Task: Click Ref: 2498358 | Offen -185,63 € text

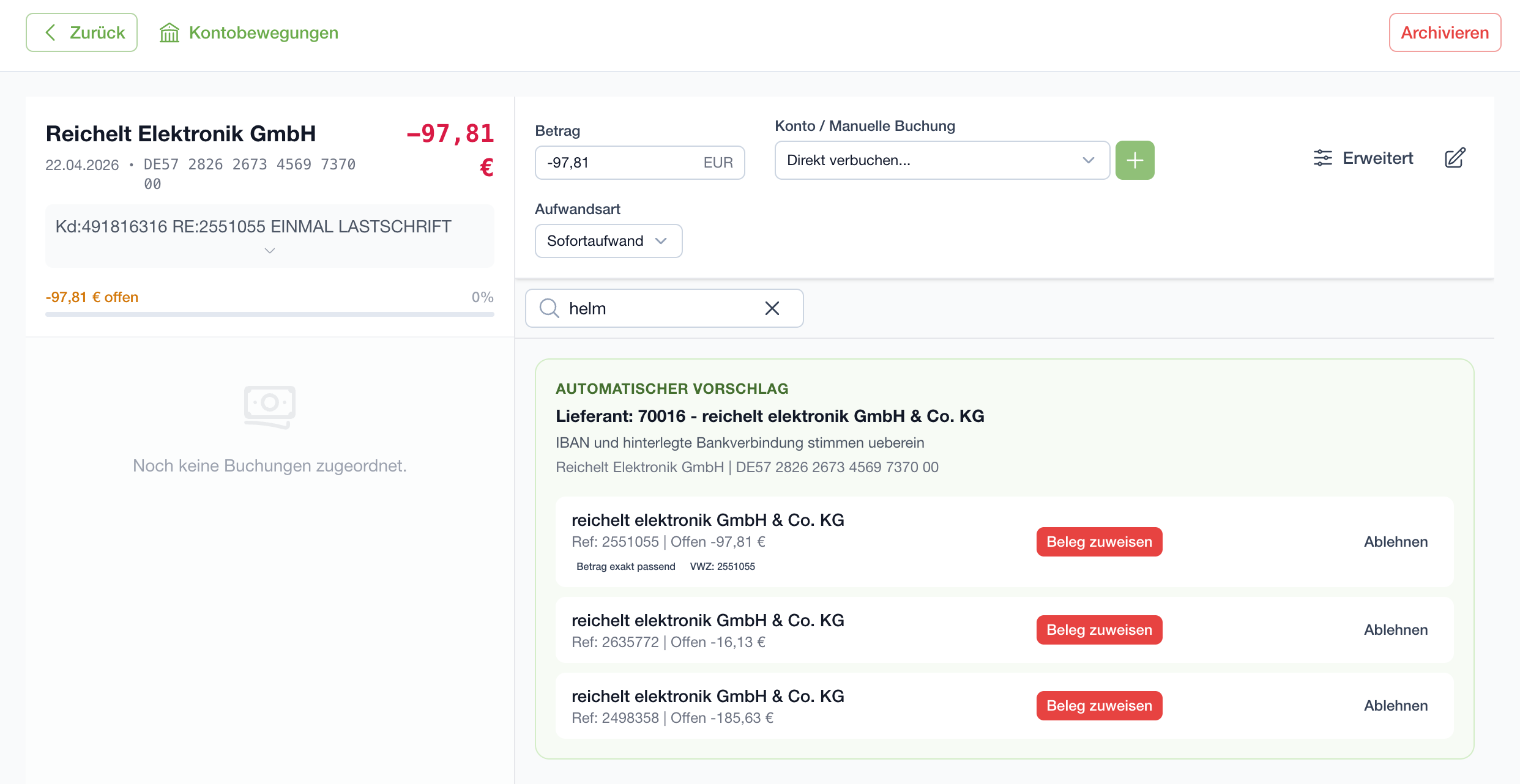Action: 672,718
